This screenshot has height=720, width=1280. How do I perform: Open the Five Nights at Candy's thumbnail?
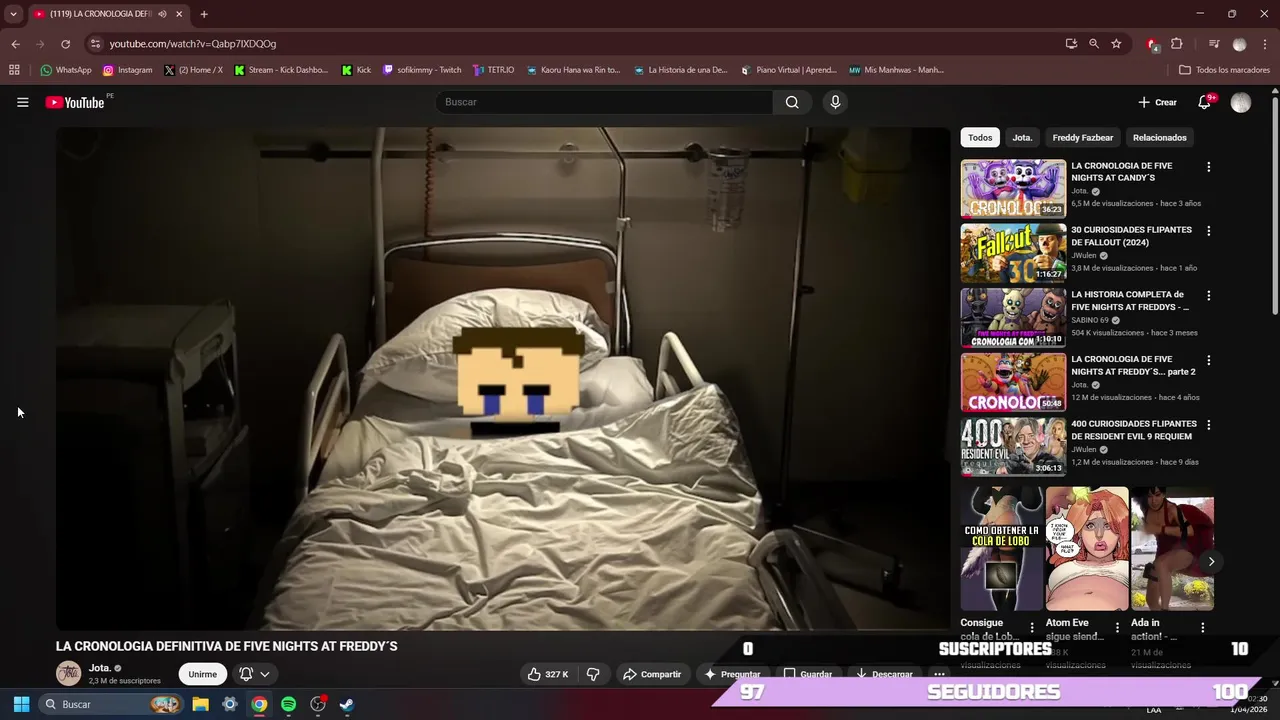(x=1013, y=188)
